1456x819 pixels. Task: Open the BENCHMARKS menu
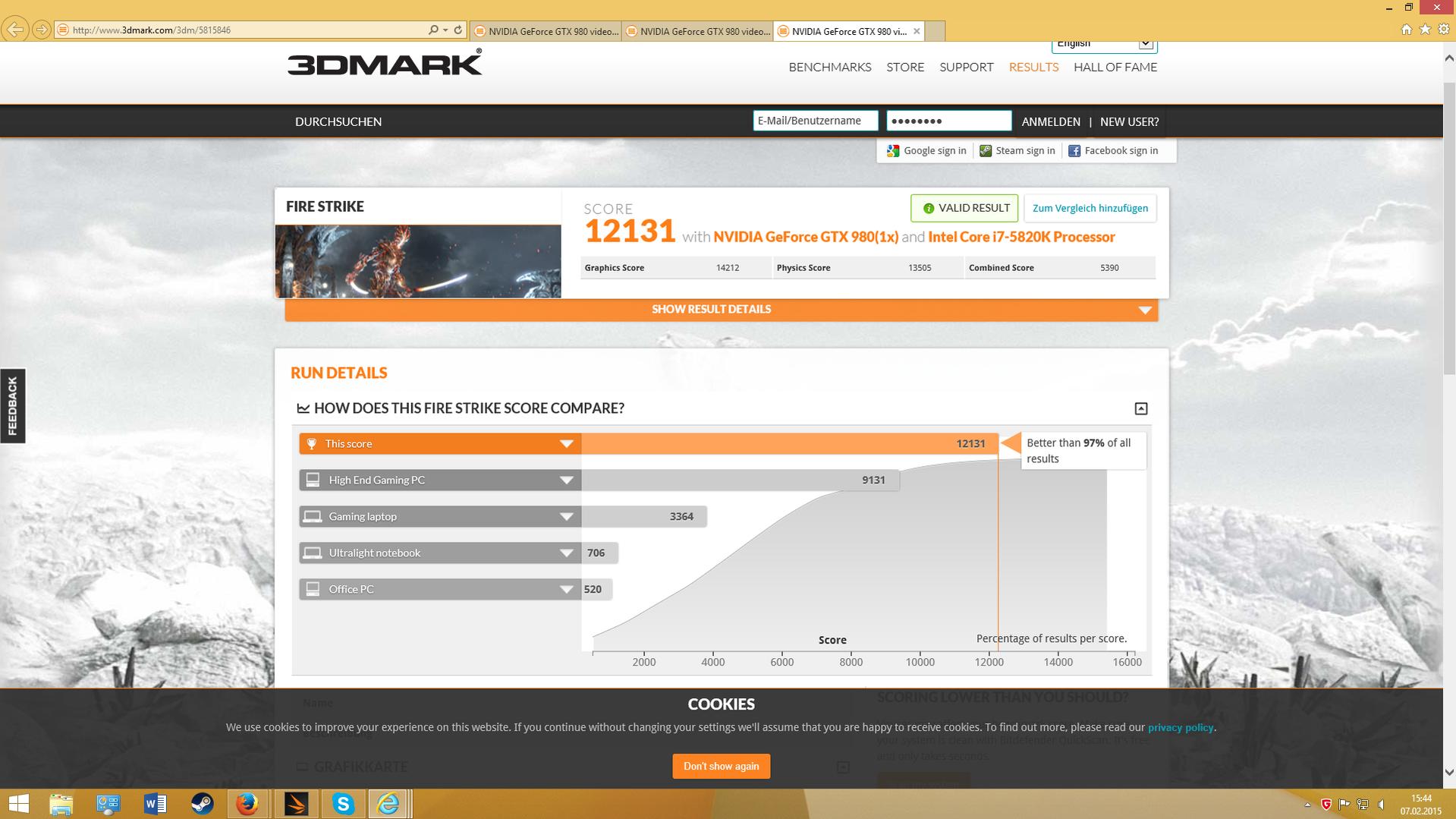(829, 67)
